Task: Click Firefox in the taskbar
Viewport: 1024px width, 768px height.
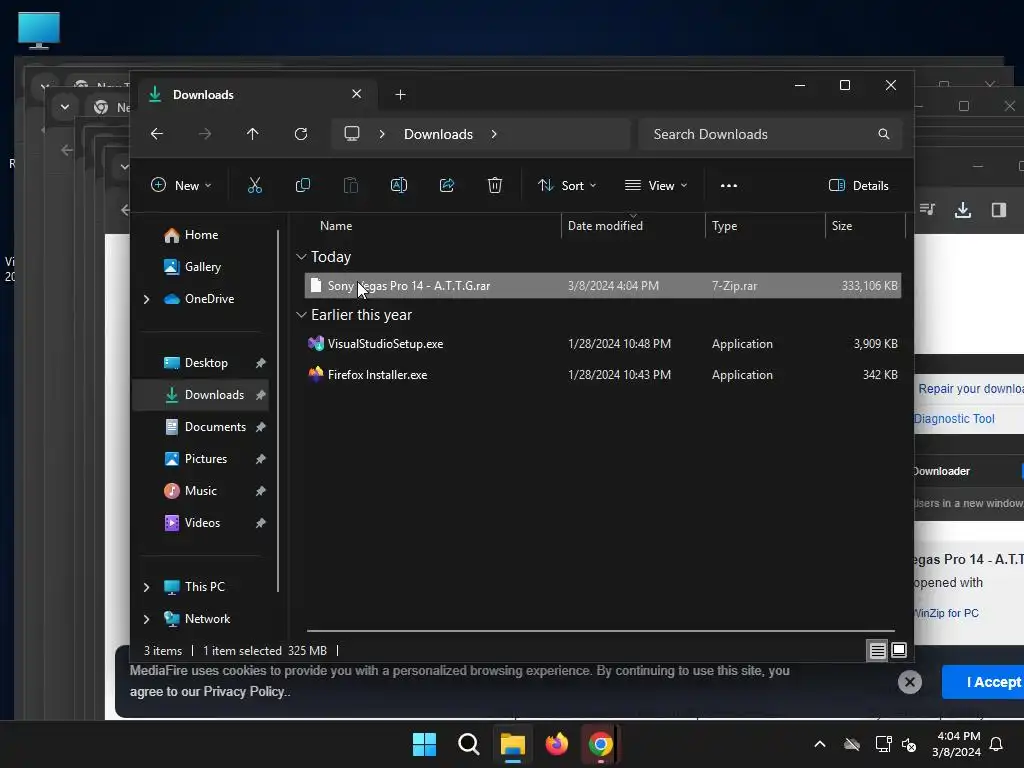Action: (x=556, y=744)
